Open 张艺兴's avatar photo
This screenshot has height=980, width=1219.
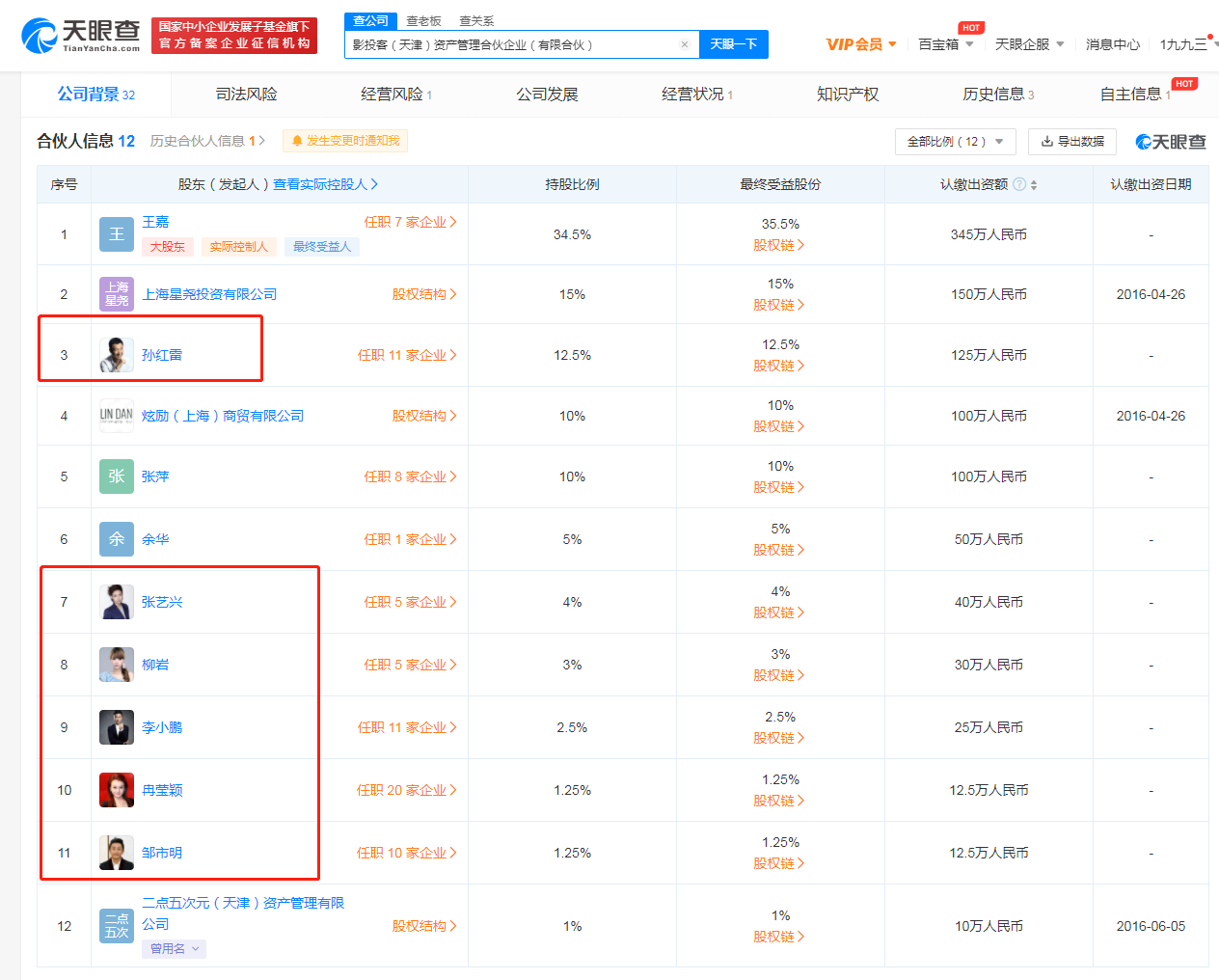pyautogui.click(x=117, y=602)
